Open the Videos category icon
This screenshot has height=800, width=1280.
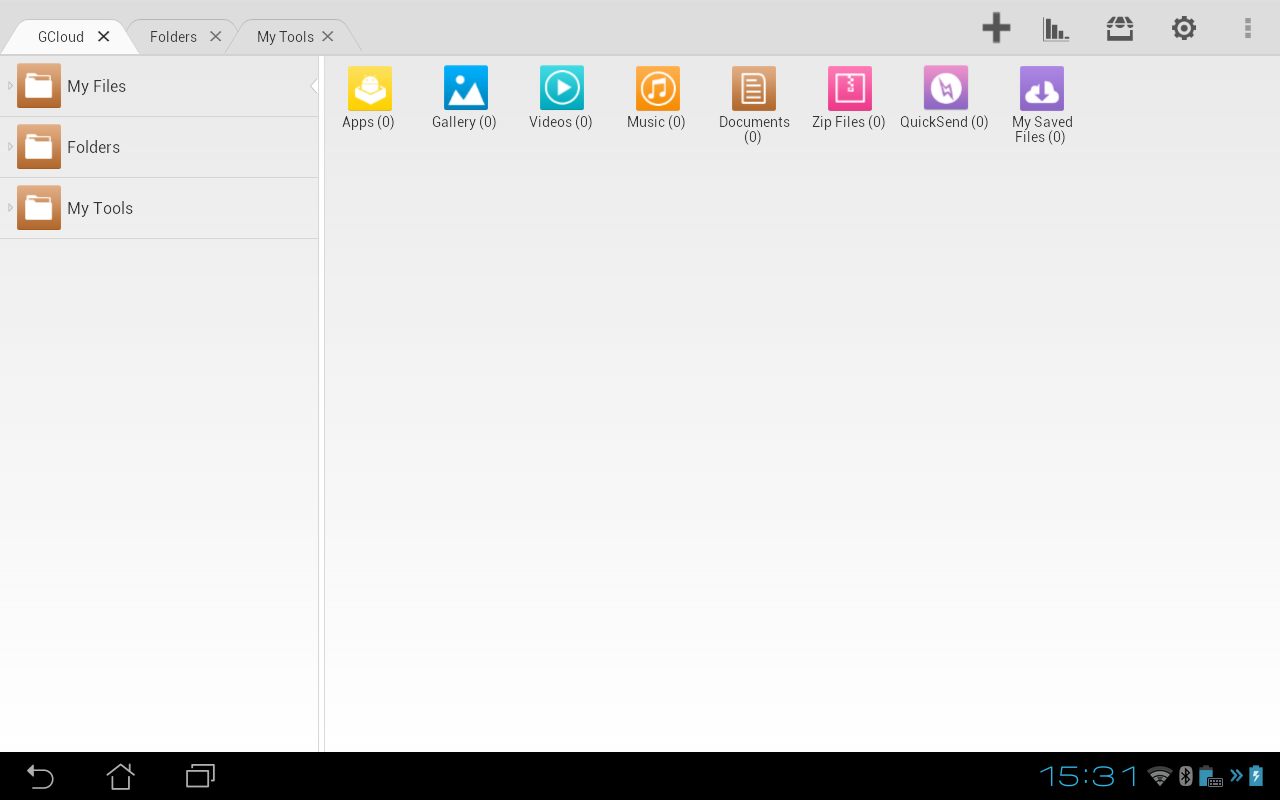pos(561,88)
